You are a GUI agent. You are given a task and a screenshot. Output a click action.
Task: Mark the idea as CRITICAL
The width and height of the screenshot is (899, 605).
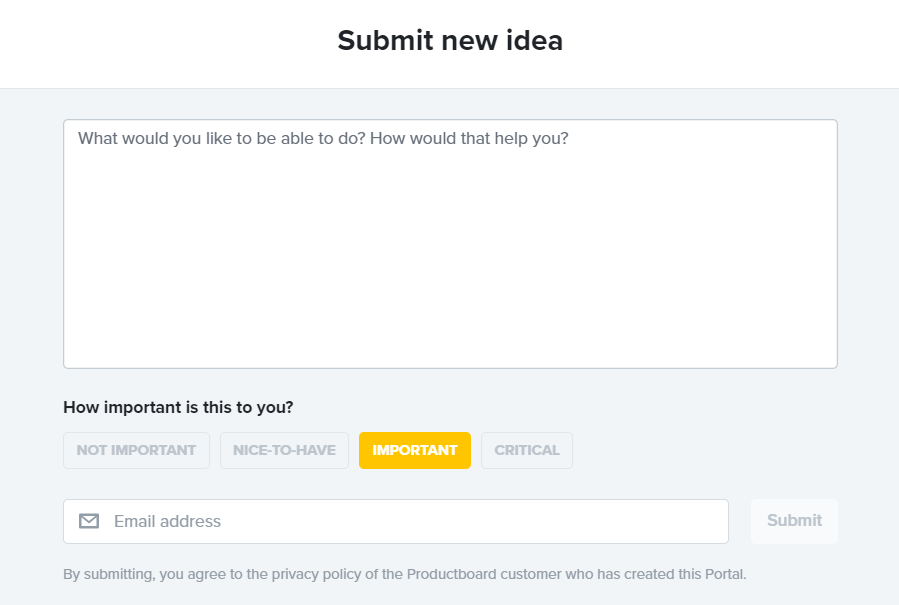point(526,450)
